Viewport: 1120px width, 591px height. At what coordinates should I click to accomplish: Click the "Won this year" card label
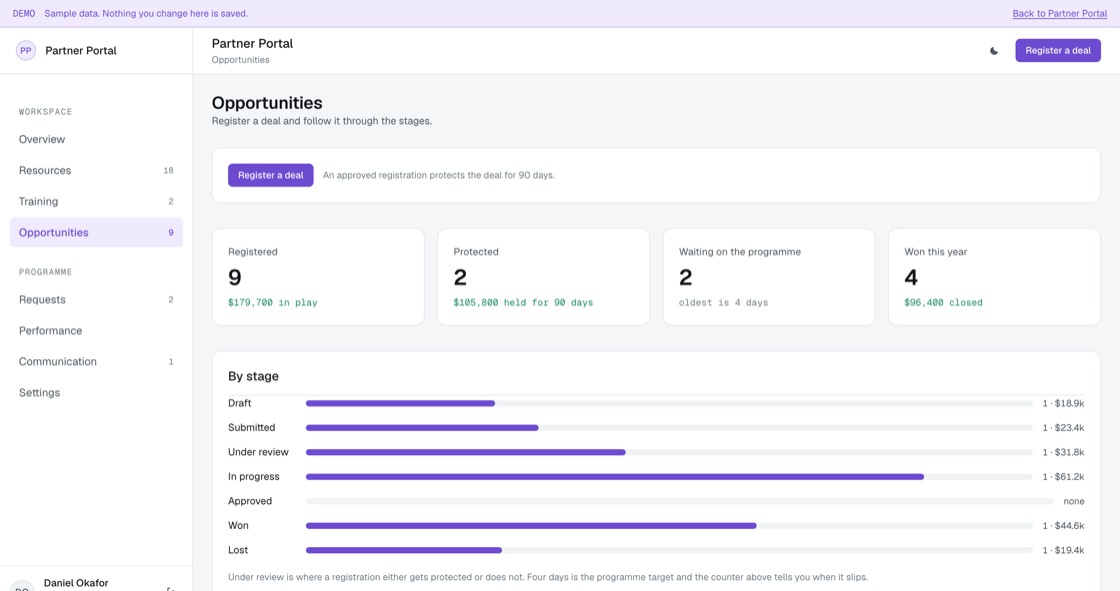click(x=936, y=252)
